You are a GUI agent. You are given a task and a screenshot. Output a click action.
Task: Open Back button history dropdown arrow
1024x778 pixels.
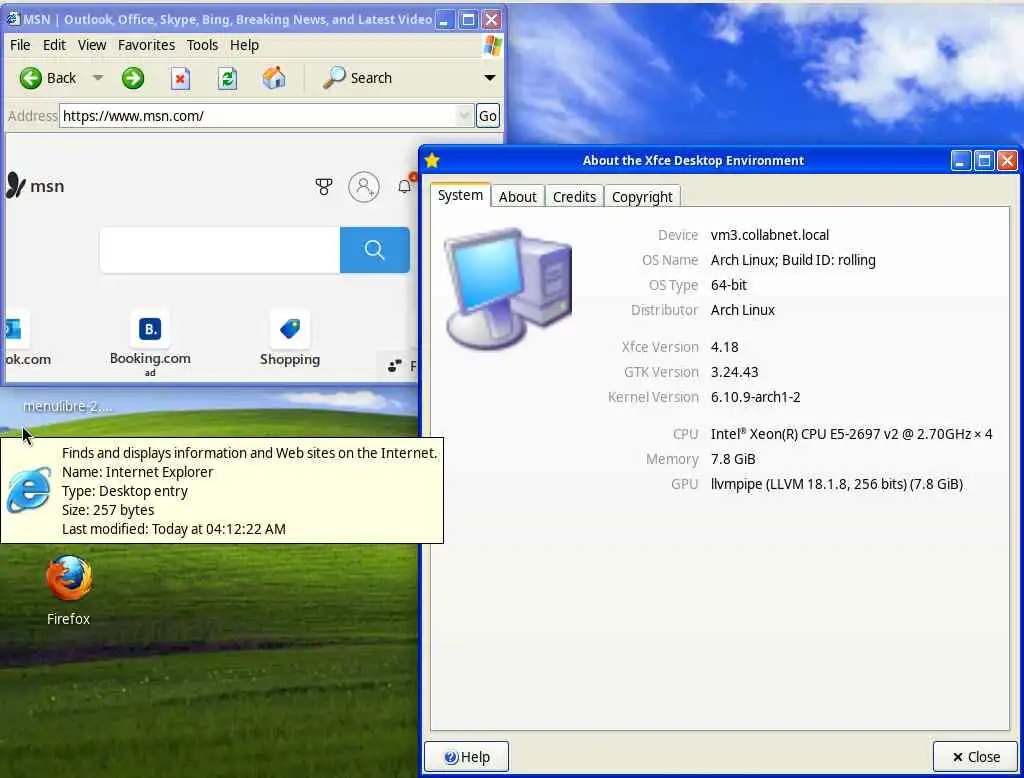(x=98, y=78)
